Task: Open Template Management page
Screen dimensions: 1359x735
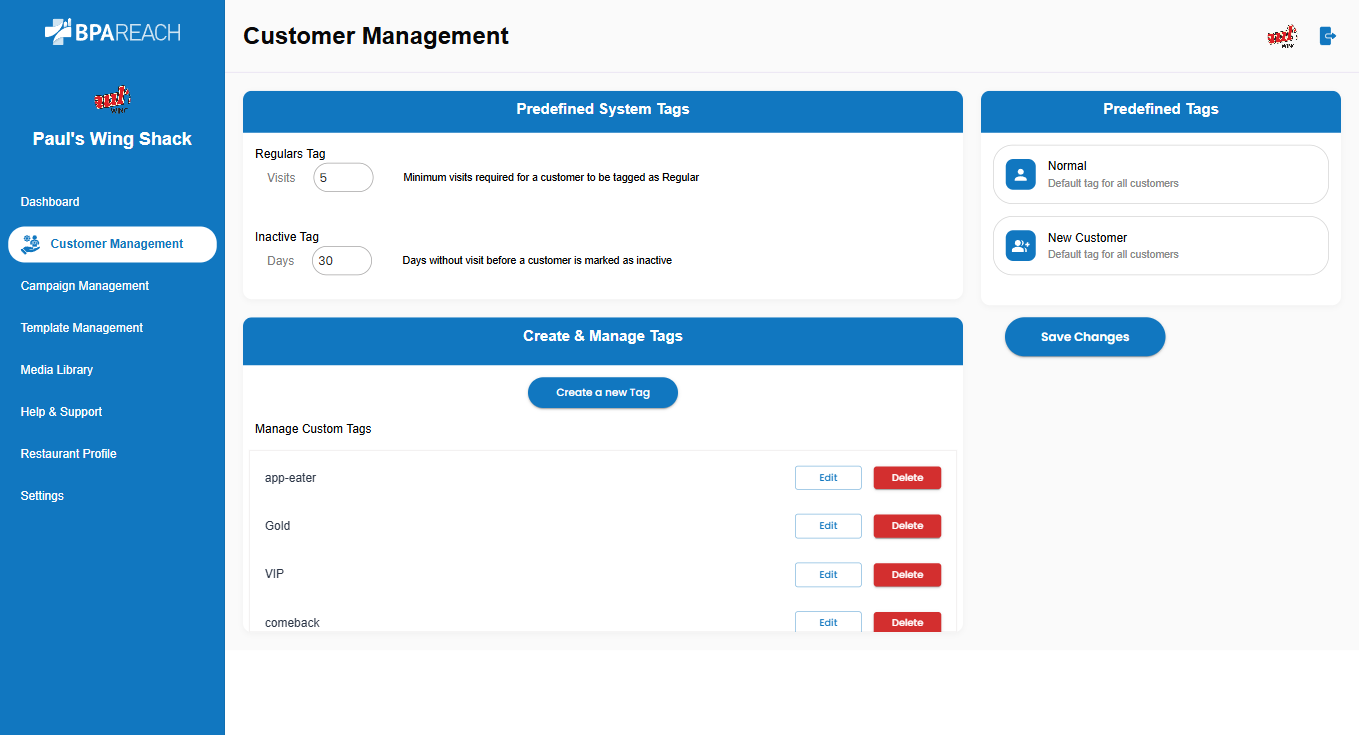Action: point(82,328)
